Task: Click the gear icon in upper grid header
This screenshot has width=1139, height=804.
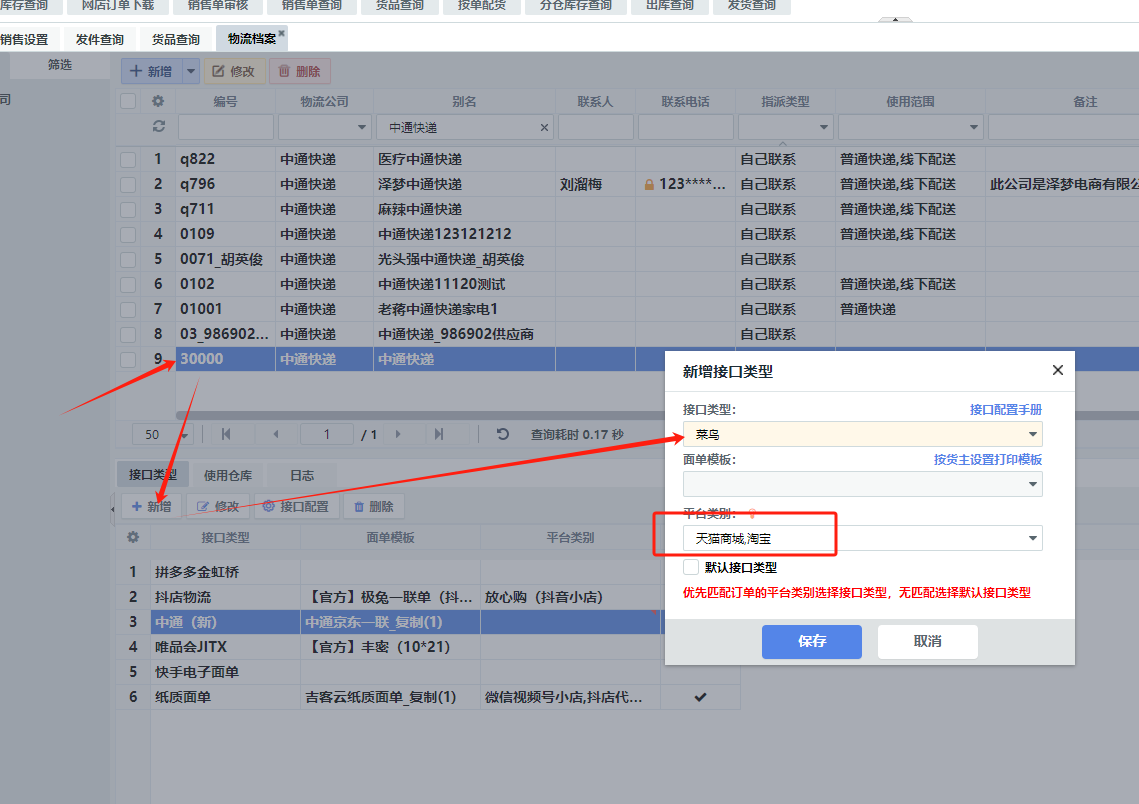Action: [157, 101]
